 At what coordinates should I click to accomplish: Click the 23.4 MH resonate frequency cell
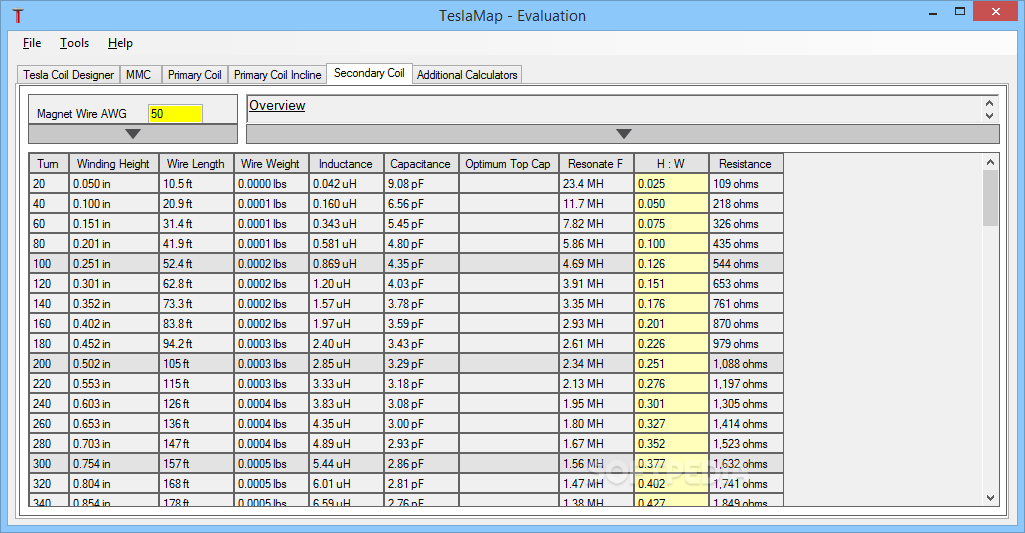596,184
